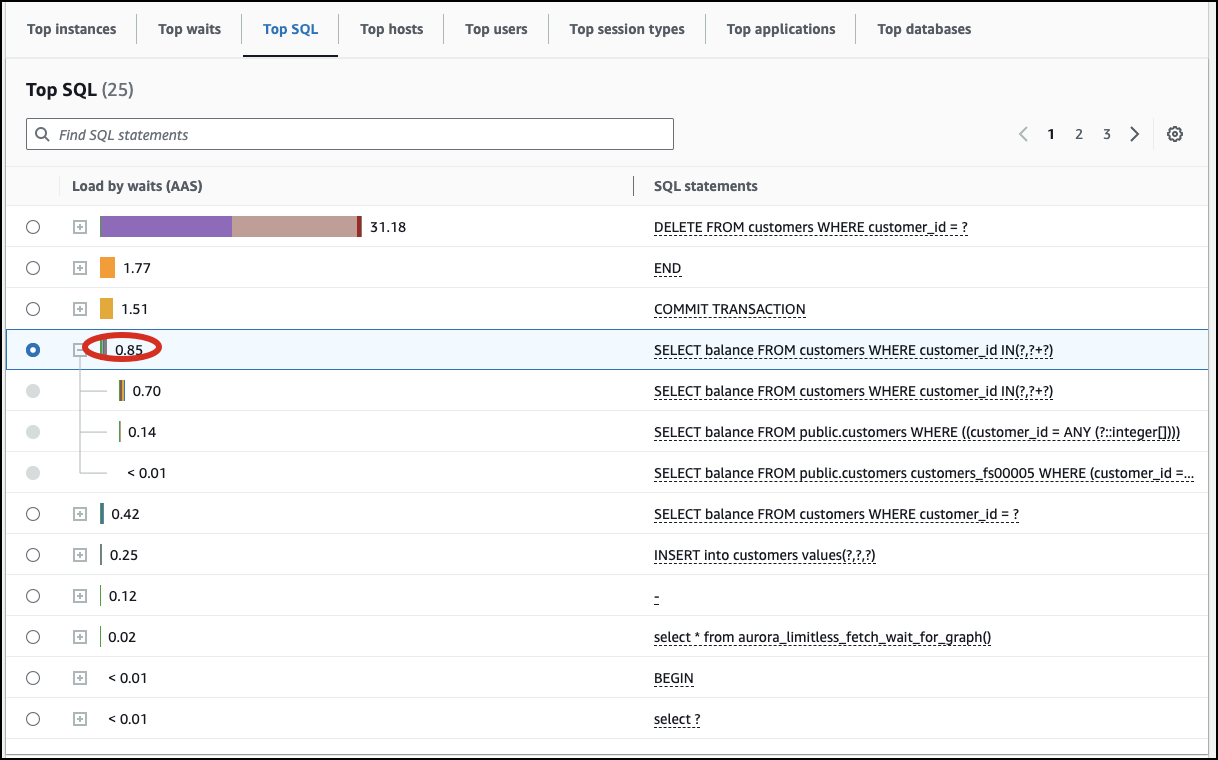Open the DELETE FROM customers SQL link
The height and width of the screenshot is (760, 1218).
808,227
